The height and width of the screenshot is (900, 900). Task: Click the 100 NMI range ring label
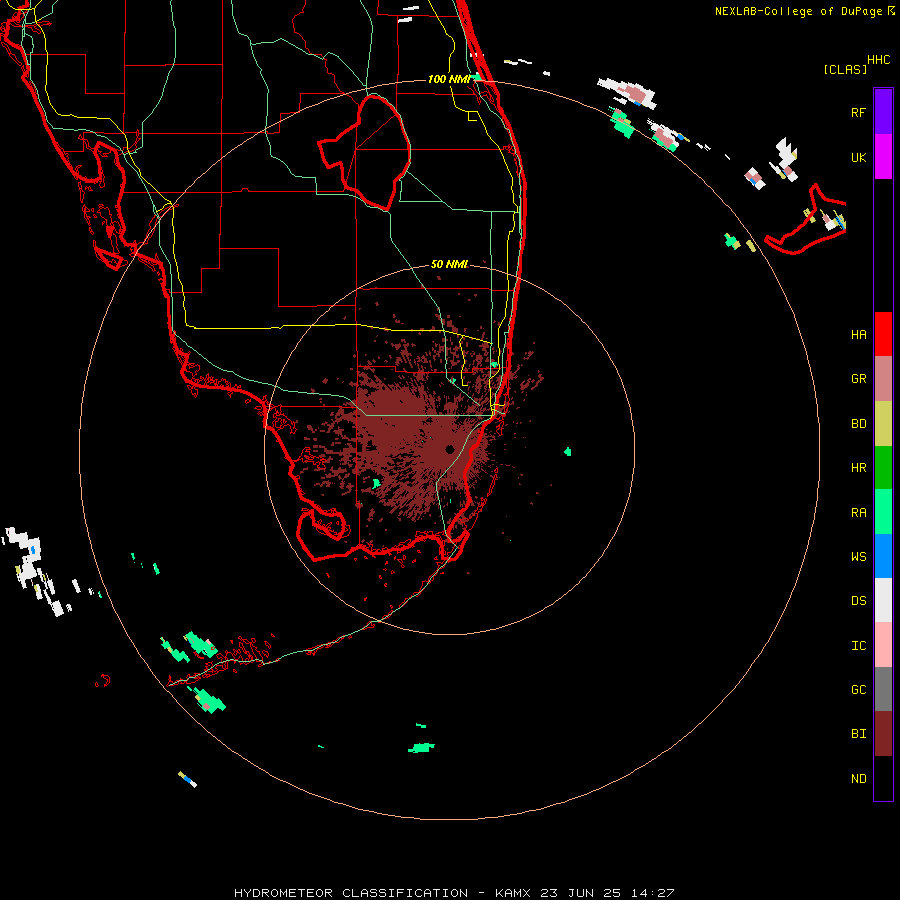(x=449, y=79)
